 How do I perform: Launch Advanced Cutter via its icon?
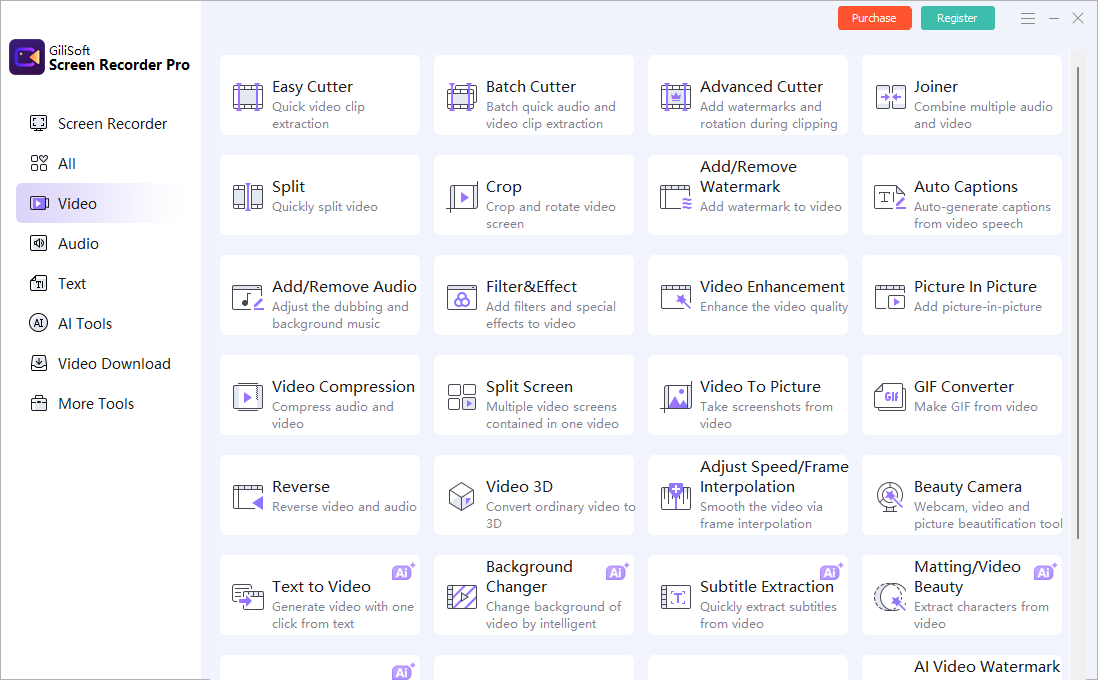(676, 97)
